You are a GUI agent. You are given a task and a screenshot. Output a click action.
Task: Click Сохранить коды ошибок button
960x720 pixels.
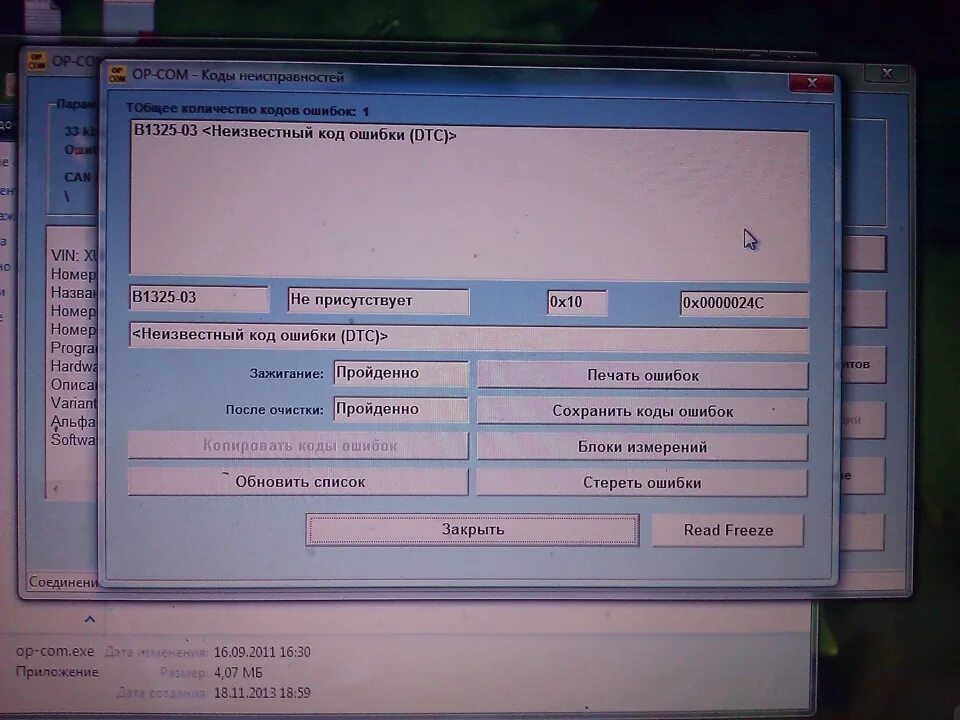[x=642, y=411]
